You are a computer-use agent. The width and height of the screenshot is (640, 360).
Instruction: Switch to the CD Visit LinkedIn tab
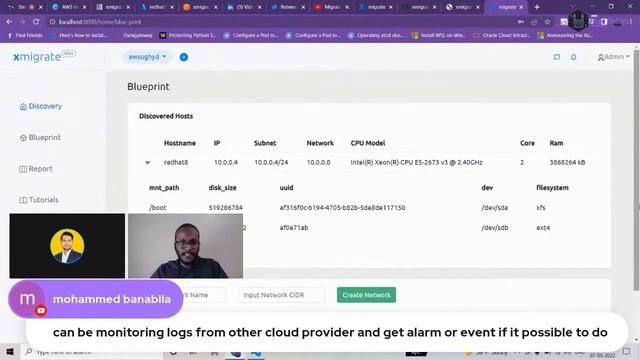(x=244, y=7)
